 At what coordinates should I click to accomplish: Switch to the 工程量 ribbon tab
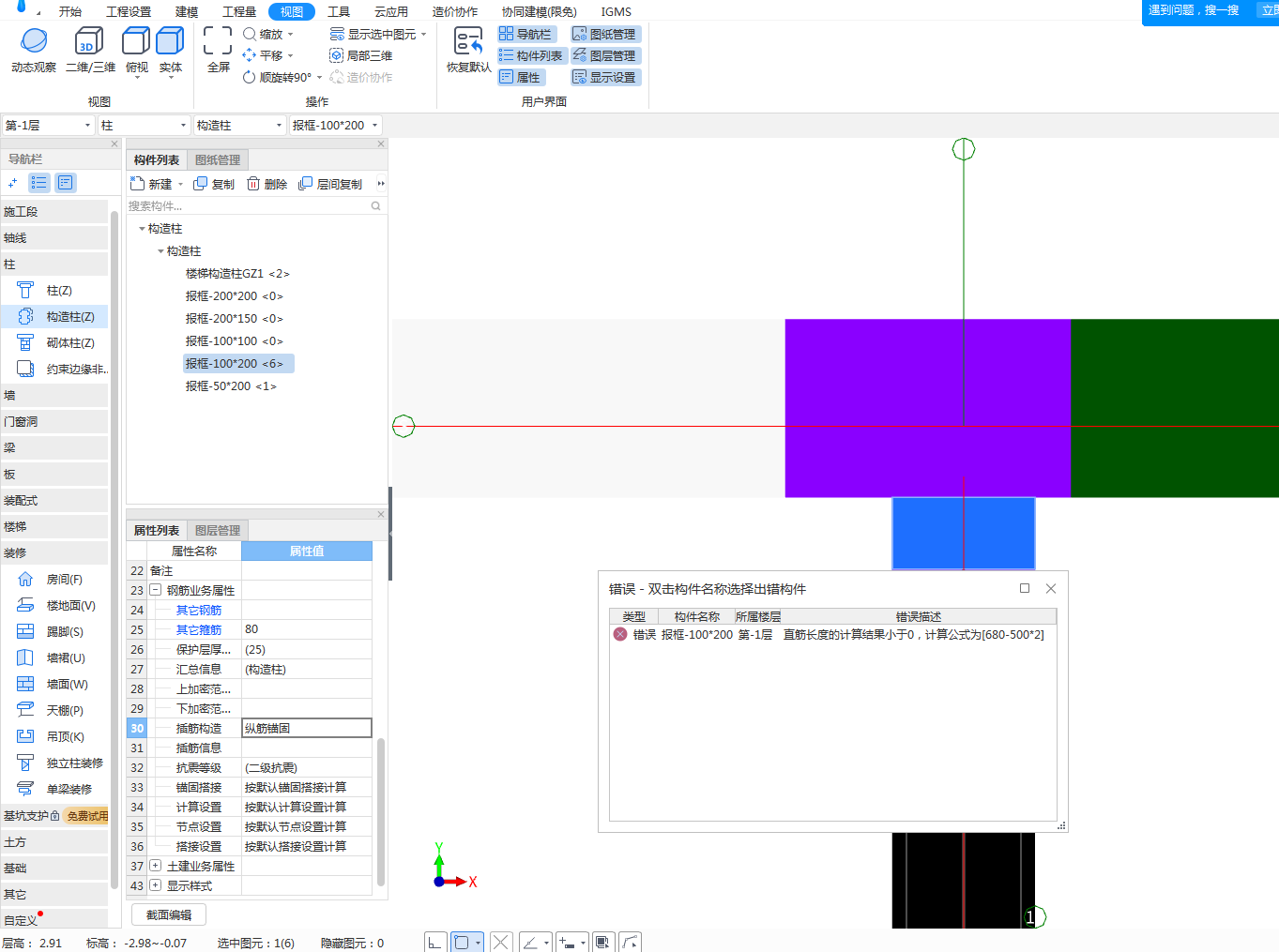[x=239, y=11]
